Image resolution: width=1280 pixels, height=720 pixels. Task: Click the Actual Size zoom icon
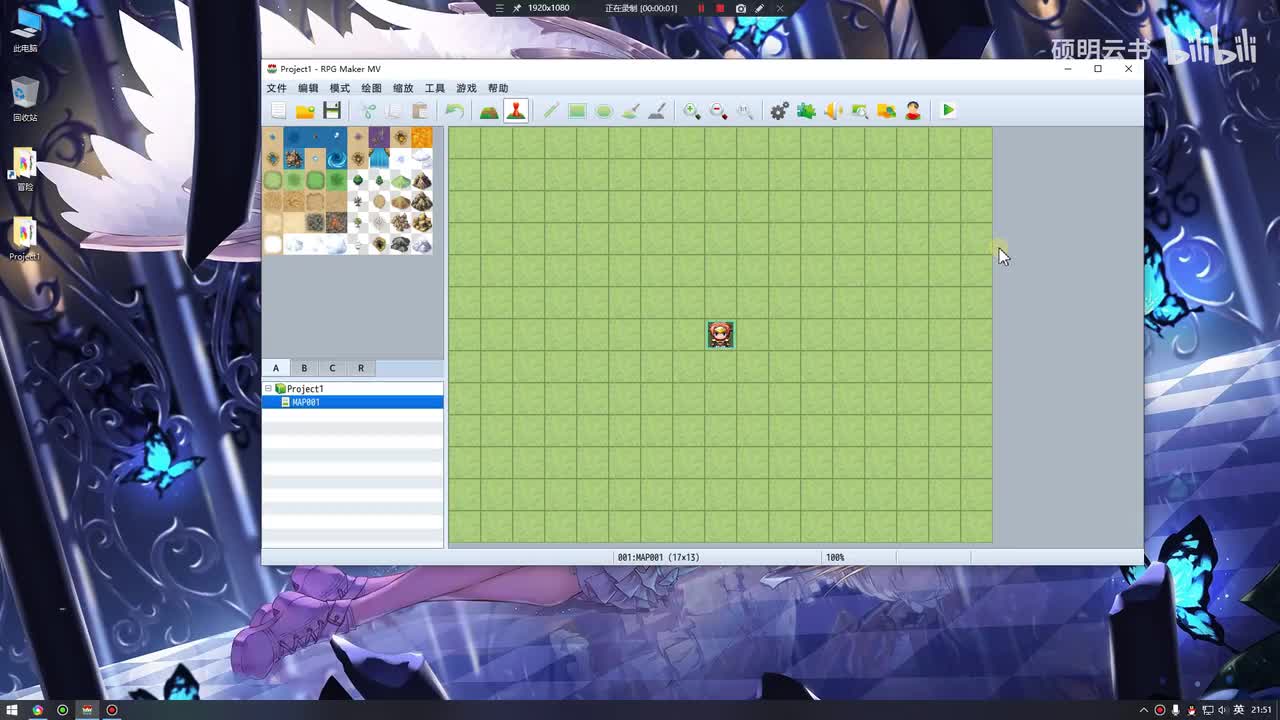(745, 111)
